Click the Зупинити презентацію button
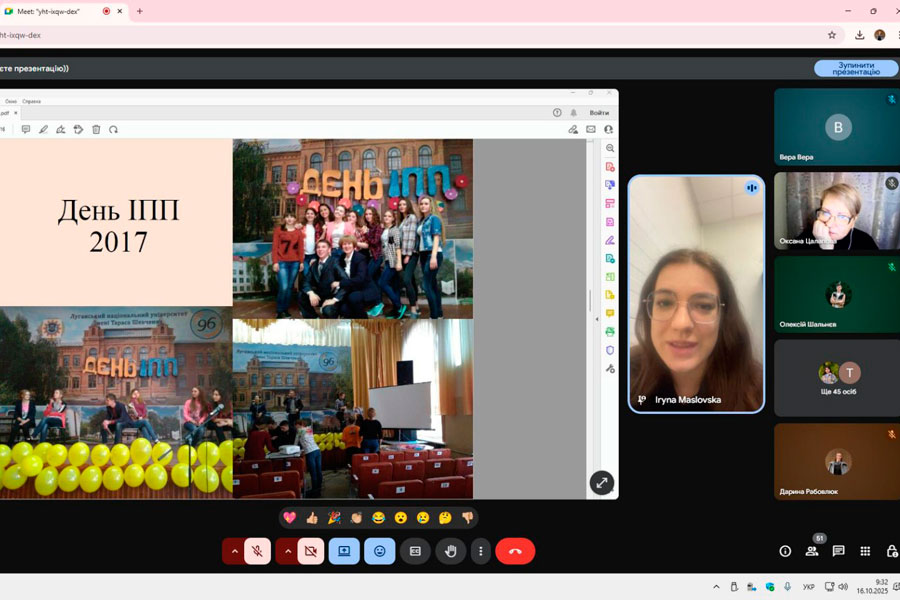 point(855,68)
